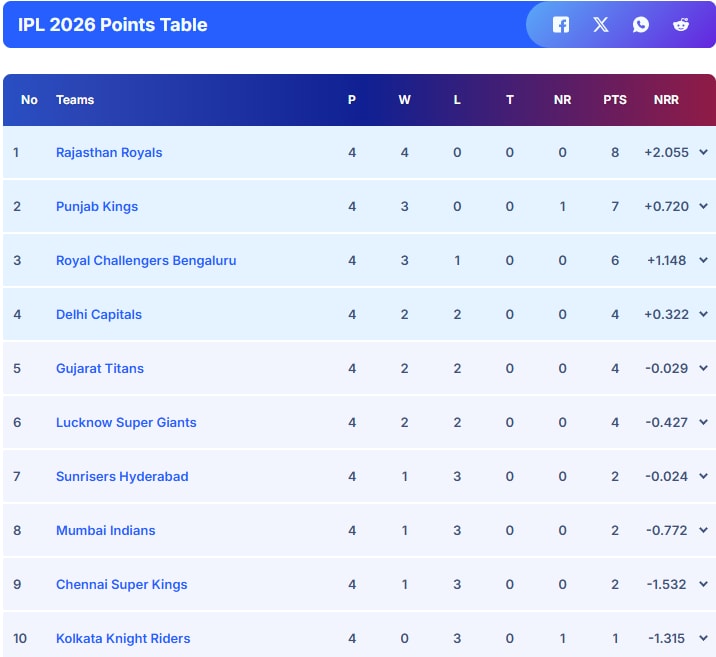Expand the Gujarat Titans row chevron
The image size is (716, 657).
coord(703,369)
